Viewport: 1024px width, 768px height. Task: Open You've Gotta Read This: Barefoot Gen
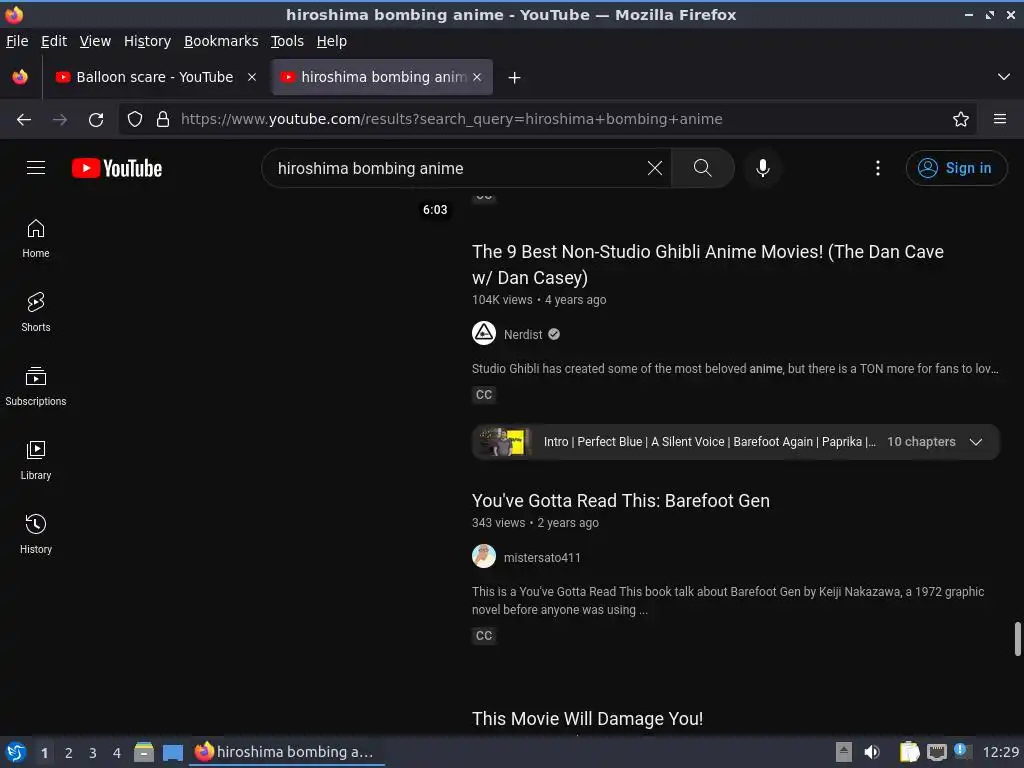[x=620, y=501]
